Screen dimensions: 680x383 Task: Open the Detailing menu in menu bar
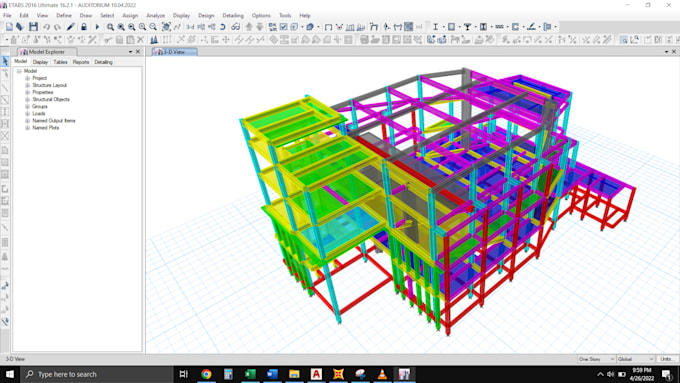(233, 16)
